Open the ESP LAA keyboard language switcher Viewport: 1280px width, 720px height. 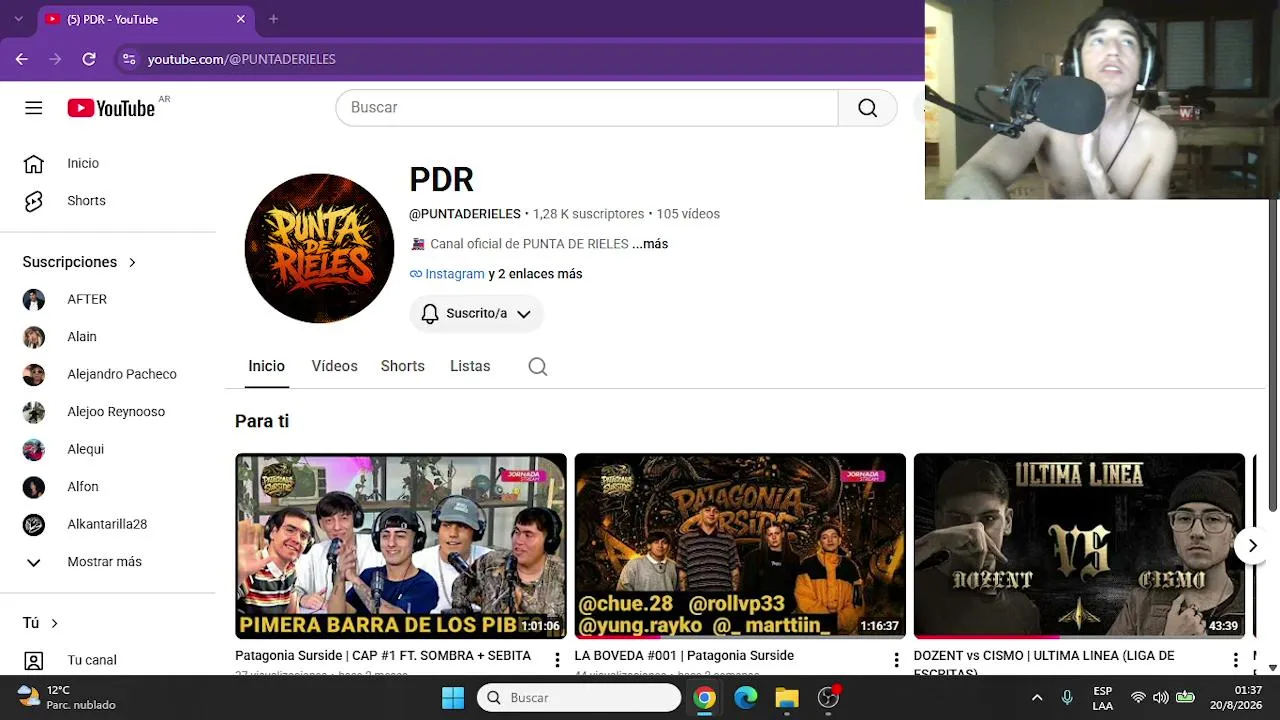(x=1102, y=697)
